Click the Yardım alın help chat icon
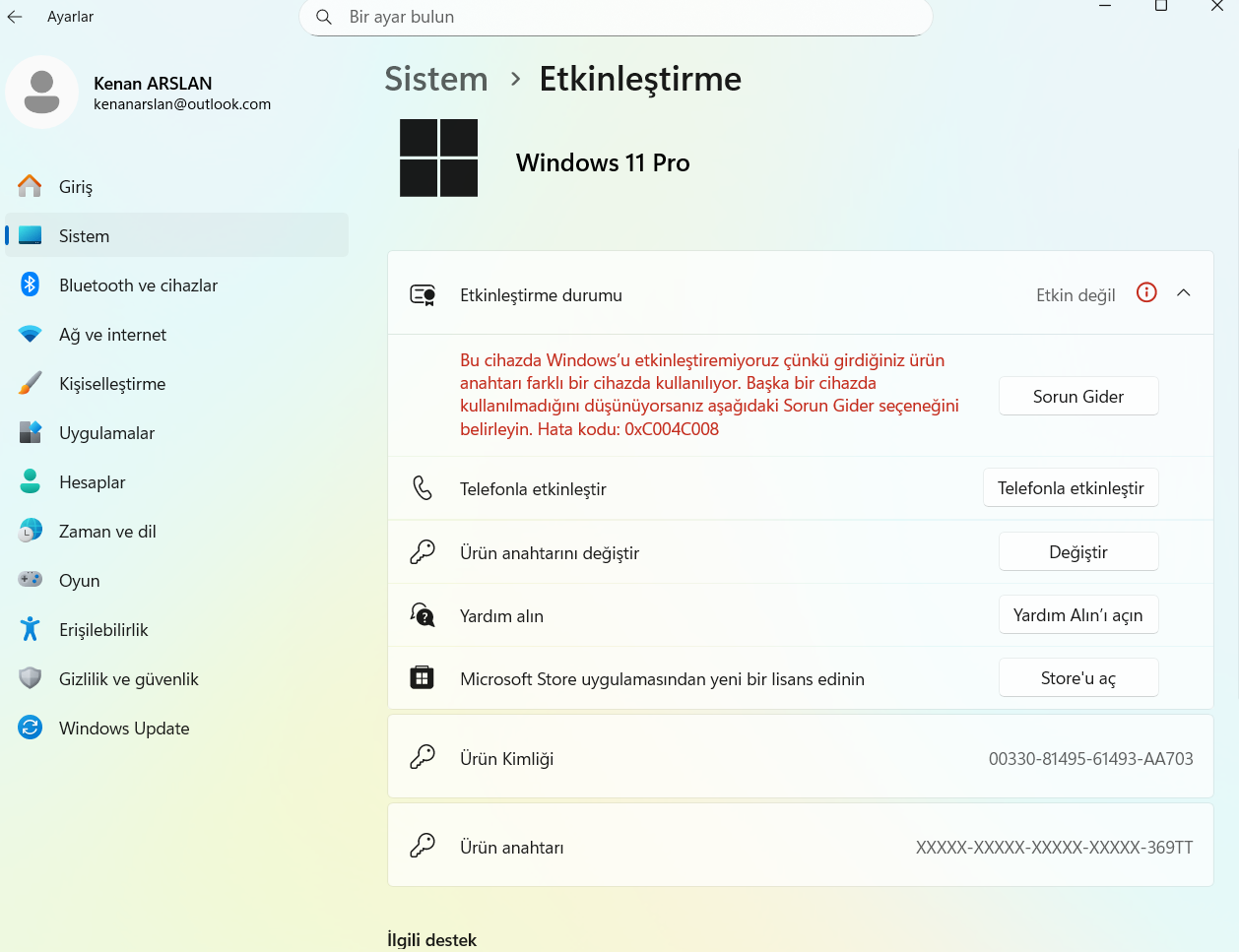 click(x=423, y=615)
